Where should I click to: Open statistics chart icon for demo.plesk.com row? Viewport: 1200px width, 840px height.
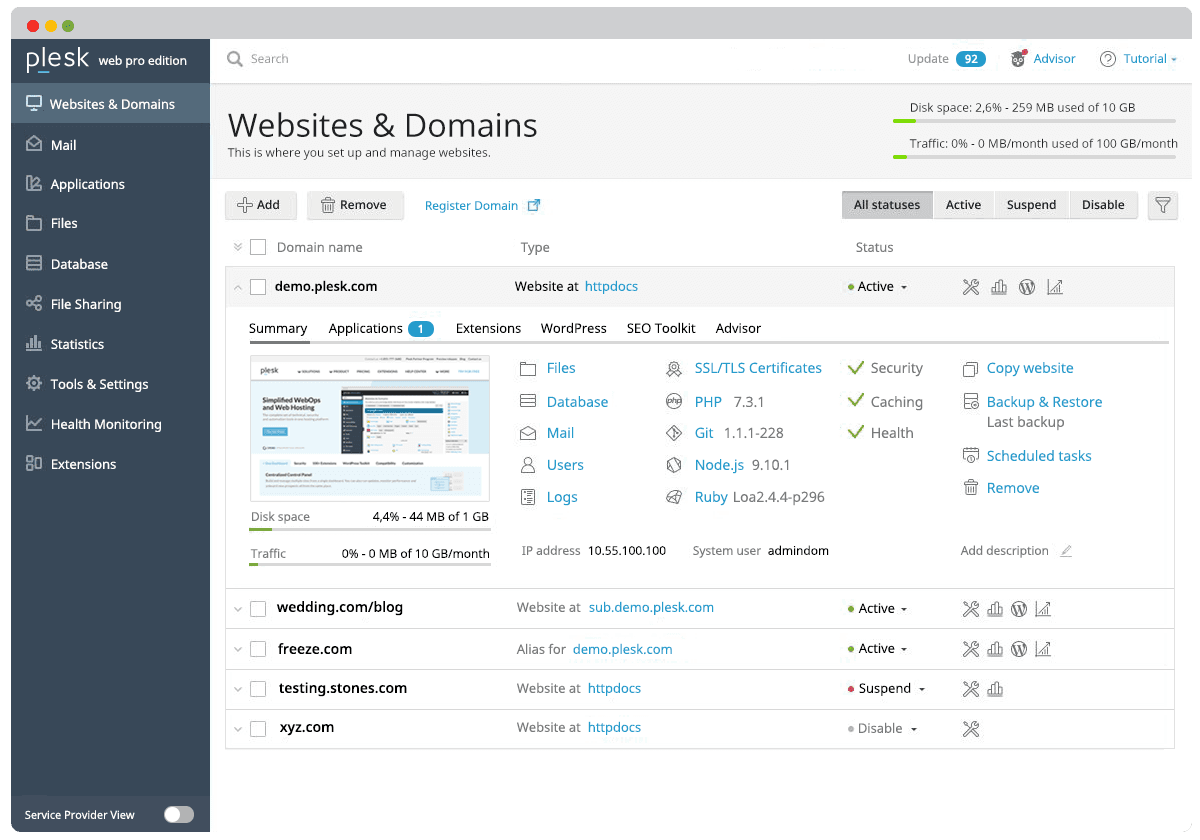999,287
